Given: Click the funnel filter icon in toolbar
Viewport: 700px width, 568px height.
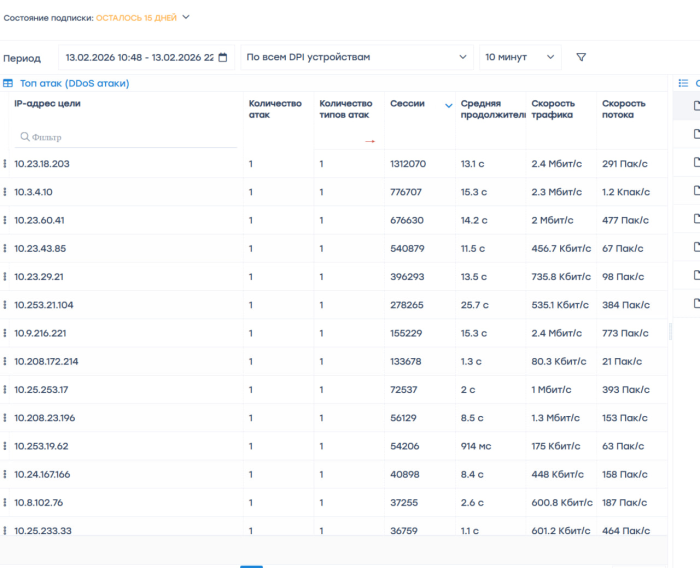Looking at the screenshot, I should pyautogui.click(x=581, y=58).
